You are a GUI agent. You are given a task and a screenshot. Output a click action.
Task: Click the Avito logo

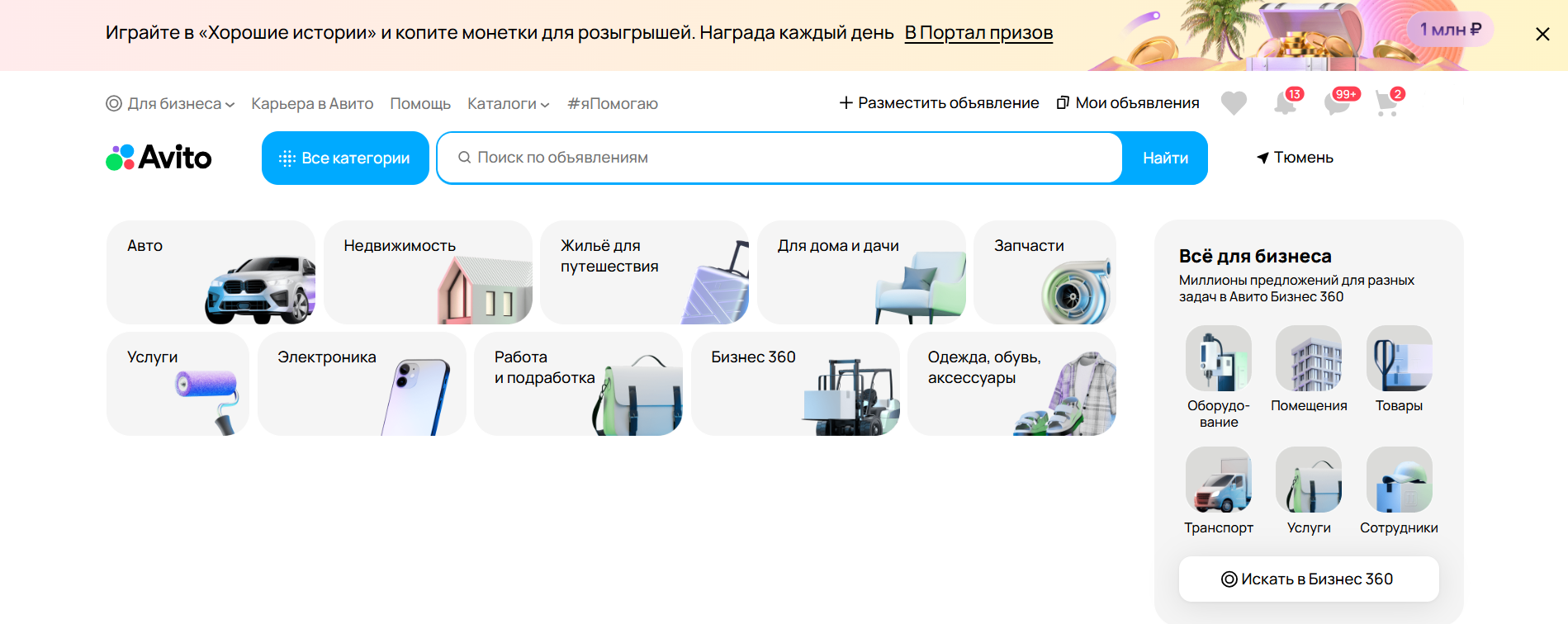pos(159,158)
